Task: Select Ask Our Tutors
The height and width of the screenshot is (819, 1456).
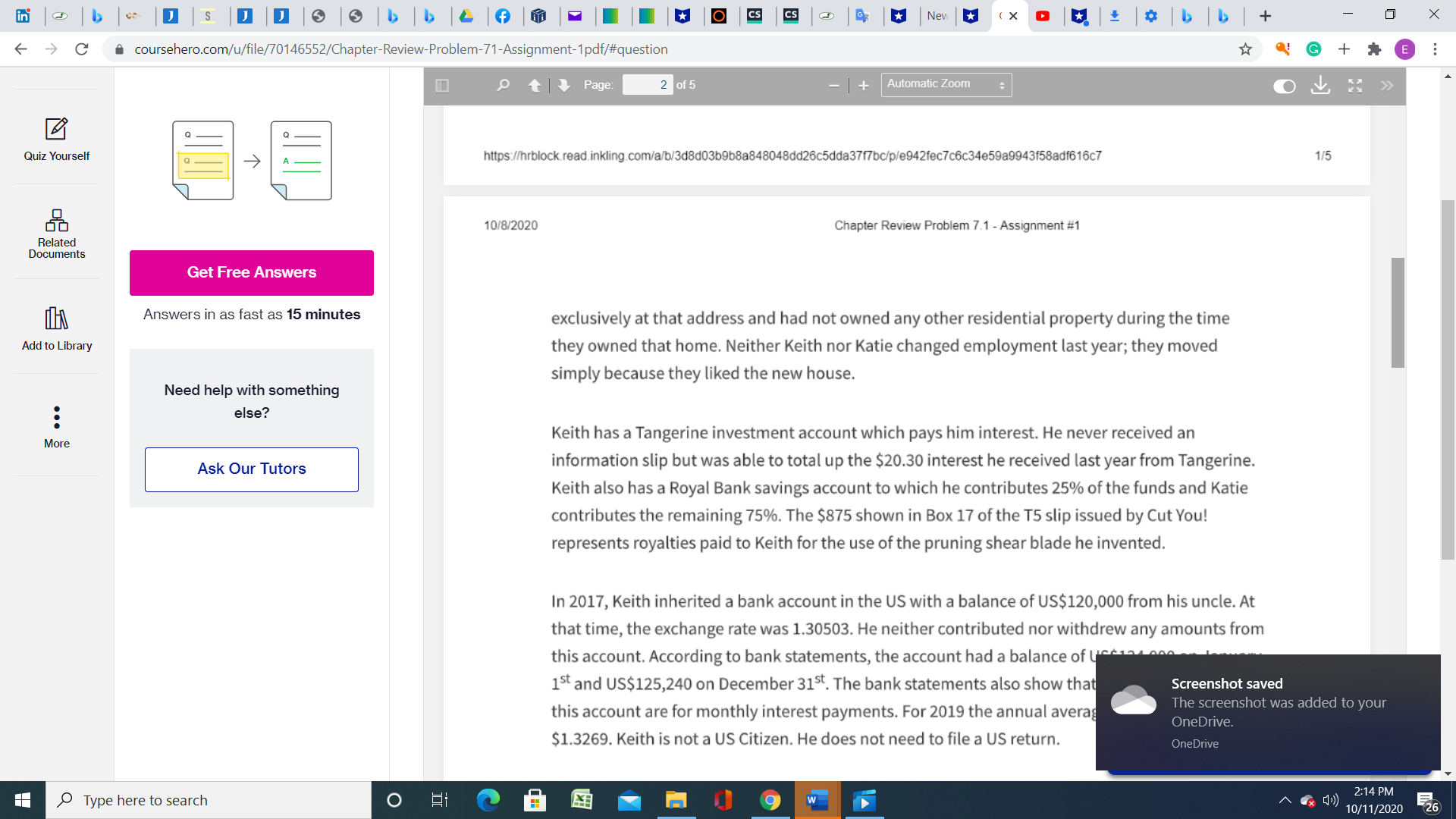Action: pos(251,469)
